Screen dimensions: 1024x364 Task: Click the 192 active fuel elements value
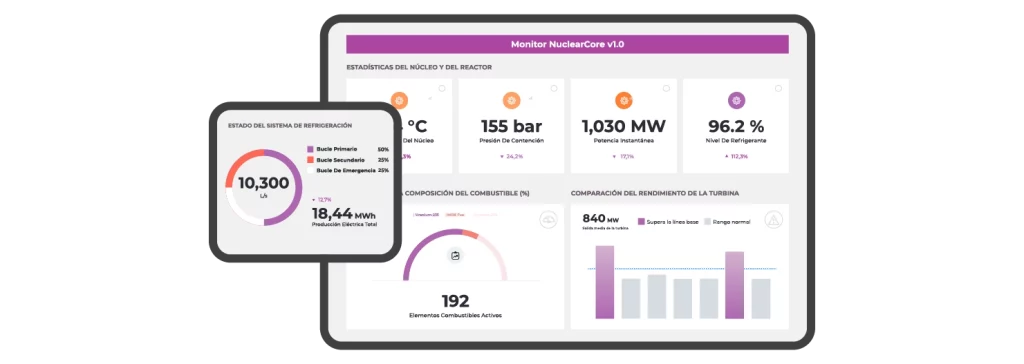pyautogui.click(x=455, y=301)
